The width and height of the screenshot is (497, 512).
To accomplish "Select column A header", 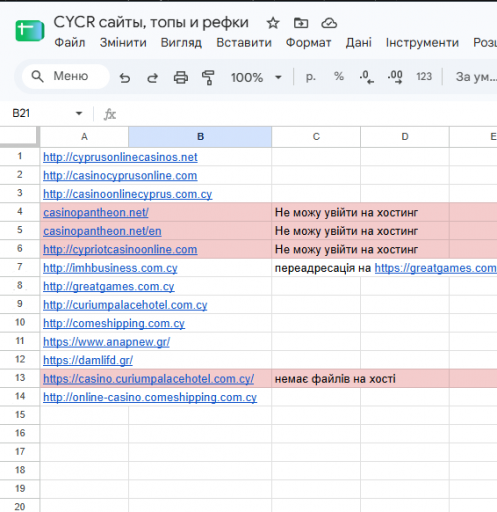I will click(x=84, y=137).
